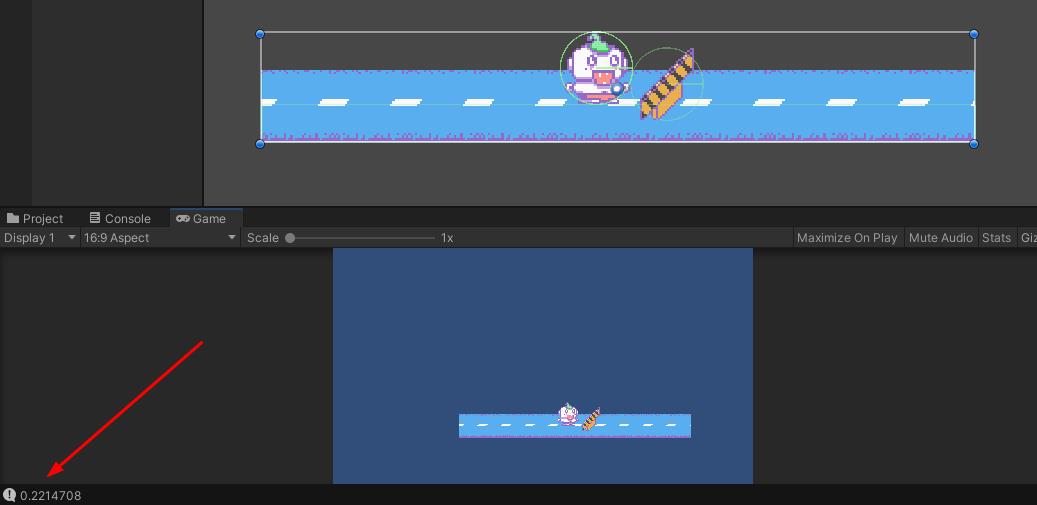The height and width of the screenshot is (505, 1037).
Task: Open the 16:9 Aspect dropdown
Action: (159, 238)
